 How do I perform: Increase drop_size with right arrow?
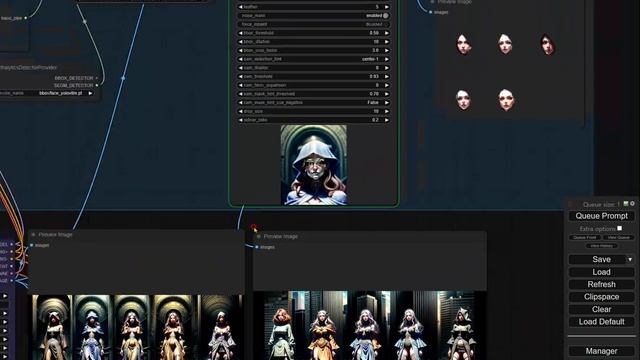pyautogui.click(x=387, y=111)
